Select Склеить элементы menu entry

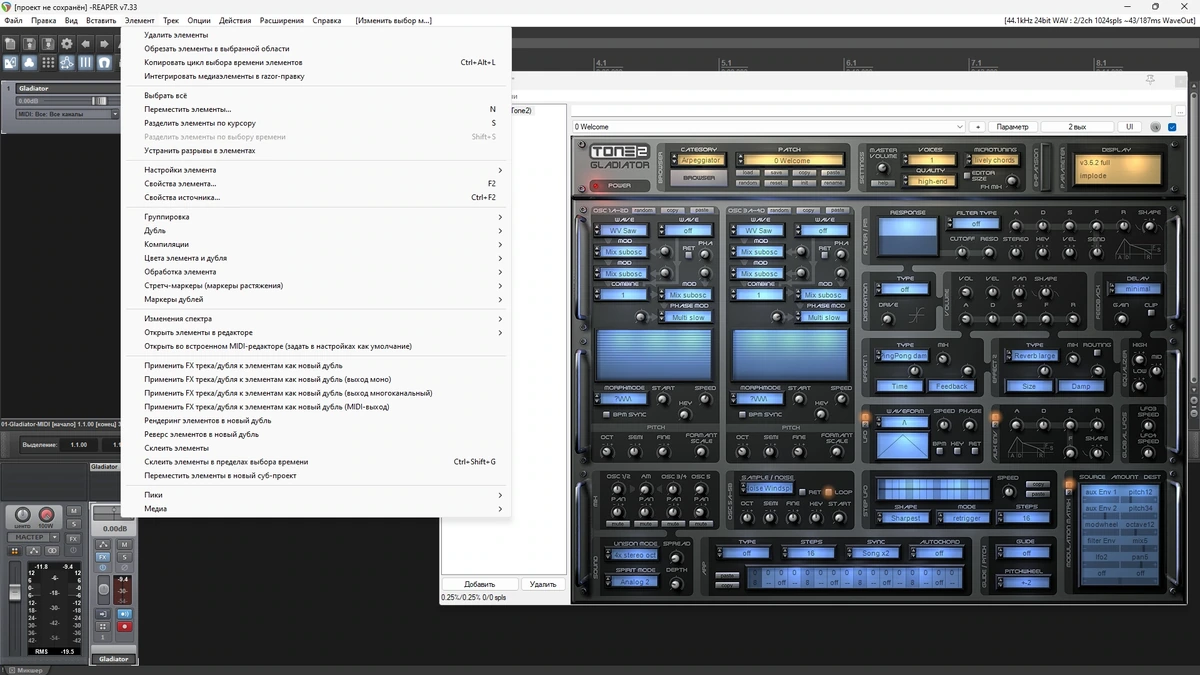316,448
